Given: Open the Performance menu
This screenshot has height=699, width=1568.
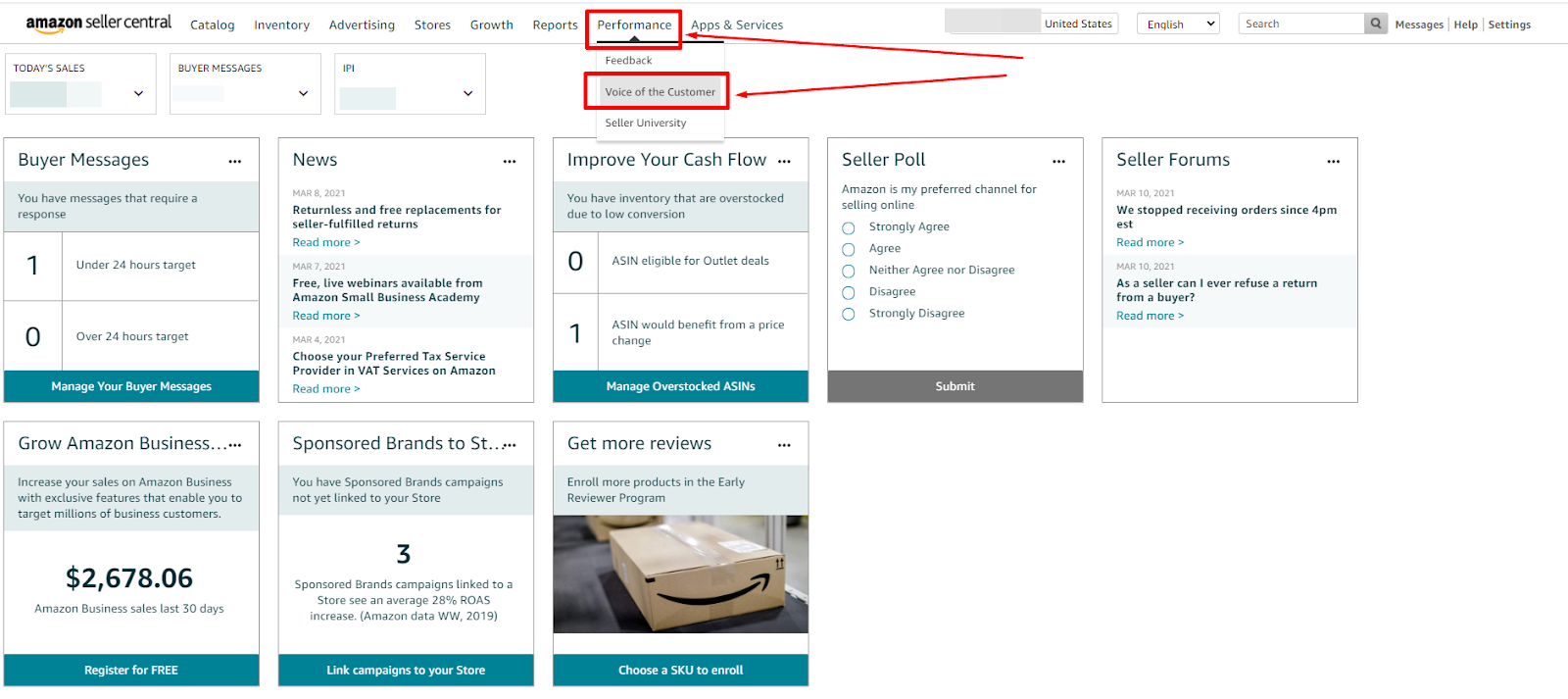Looking at the screenshot, I should click(x=634, y=25).
